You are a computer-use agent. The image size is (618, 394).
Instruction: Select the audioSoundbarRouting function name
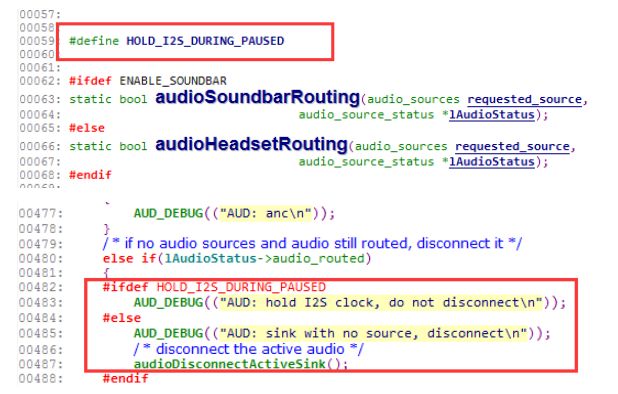257,97
